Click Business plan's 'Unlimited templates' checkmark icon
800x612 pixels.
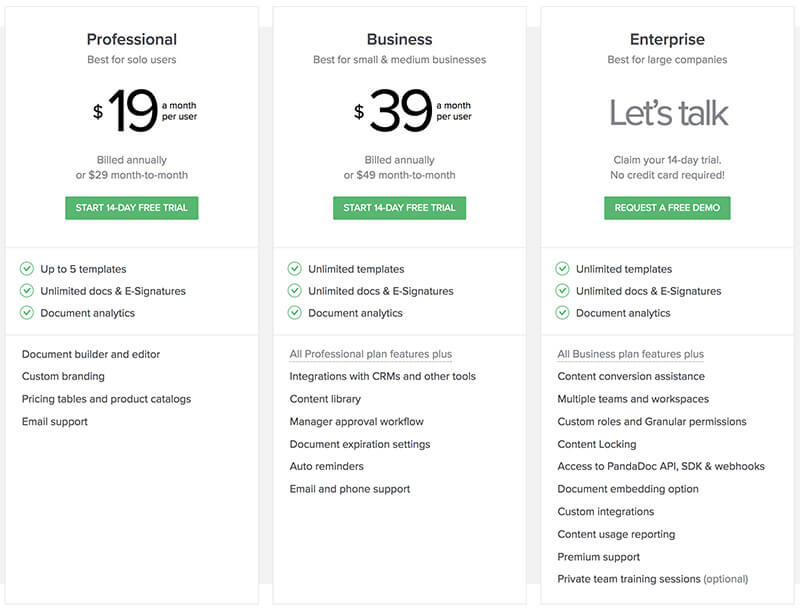[295, 269]
